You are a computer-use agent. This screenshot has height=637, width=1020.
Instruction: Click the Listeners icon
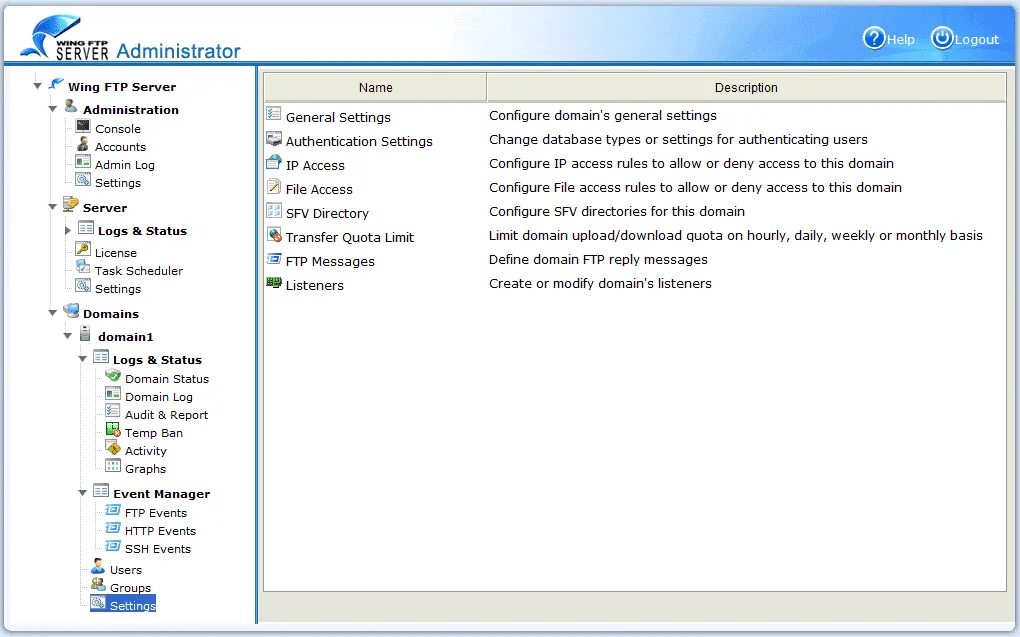pos(274,282)
